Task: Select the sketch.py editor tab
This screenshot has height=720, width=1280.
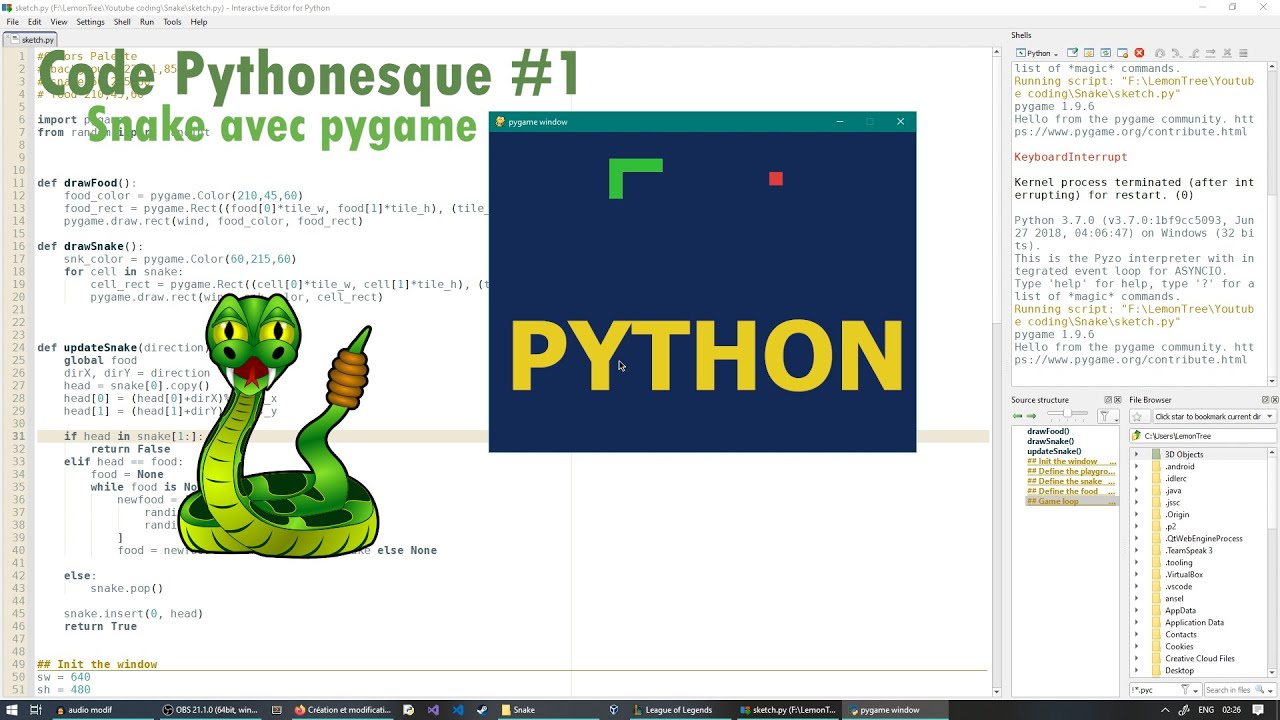Action: [x=32, y=40]
